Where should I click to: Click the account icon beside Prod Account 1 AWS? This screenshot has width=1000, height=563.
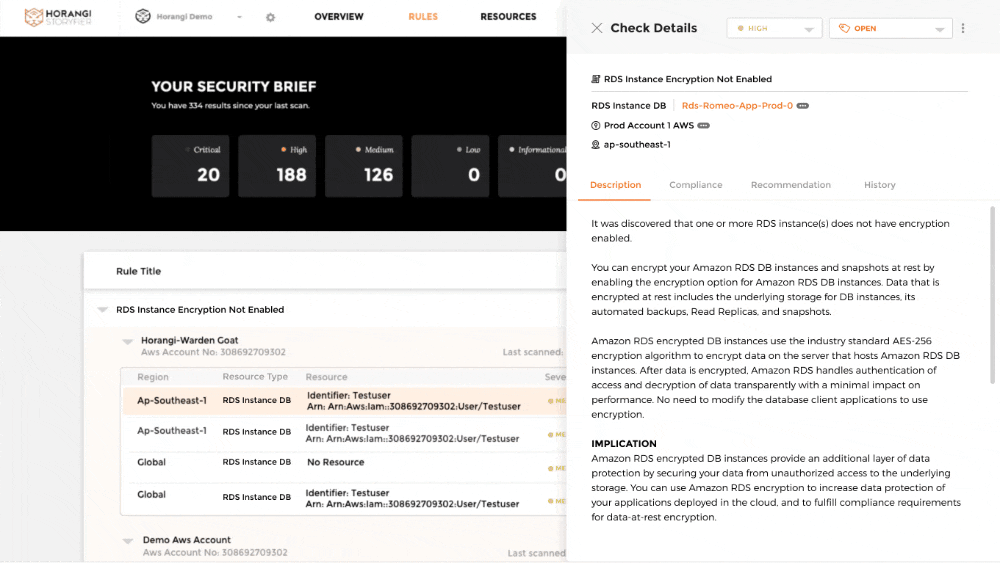(596, 126)
